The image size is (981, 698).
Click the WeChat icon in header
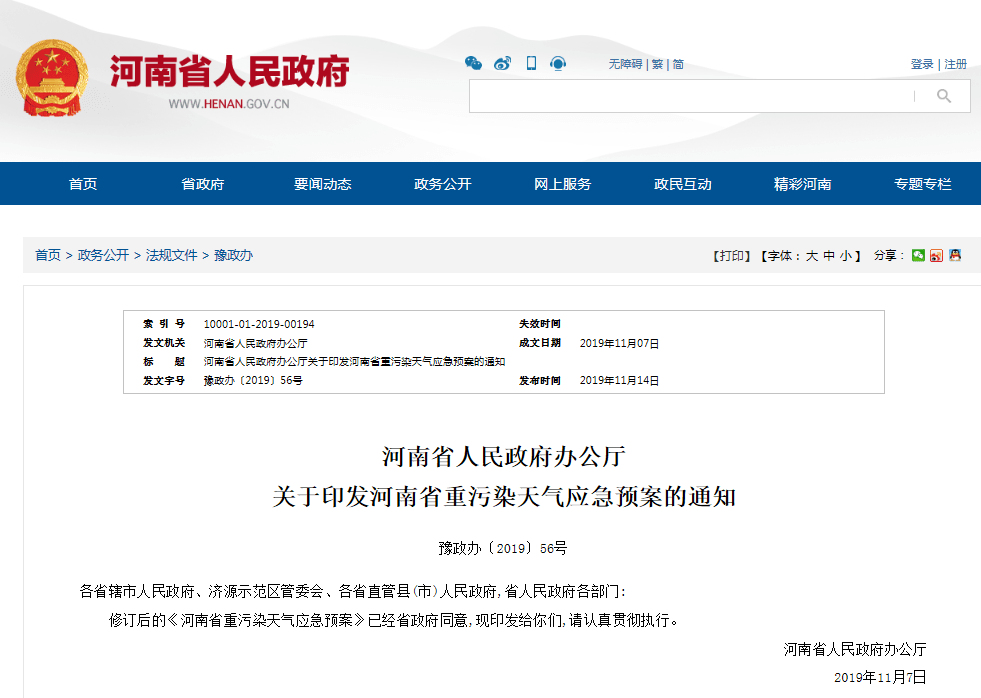click(x=473, y=64)
